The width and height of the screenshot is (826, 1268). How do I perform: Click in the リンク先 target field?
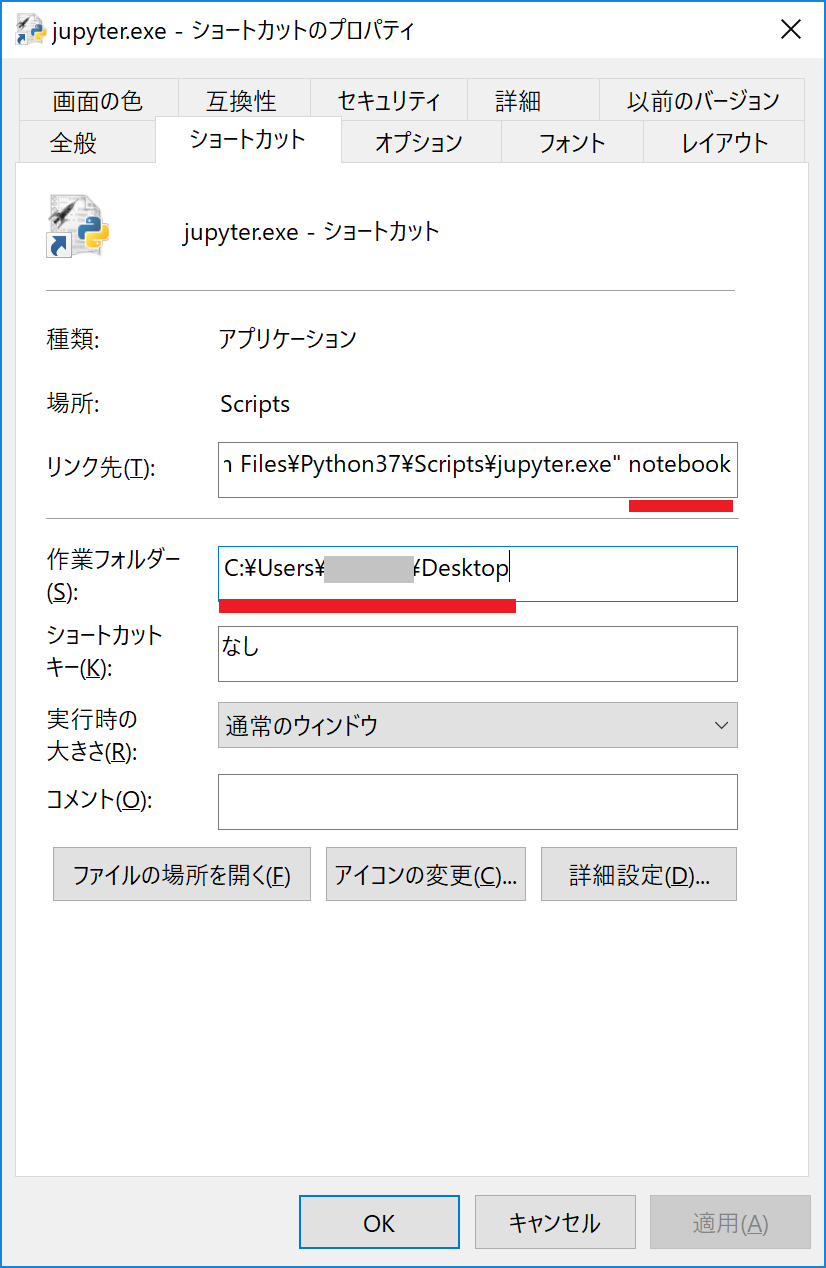pos(478,469)
